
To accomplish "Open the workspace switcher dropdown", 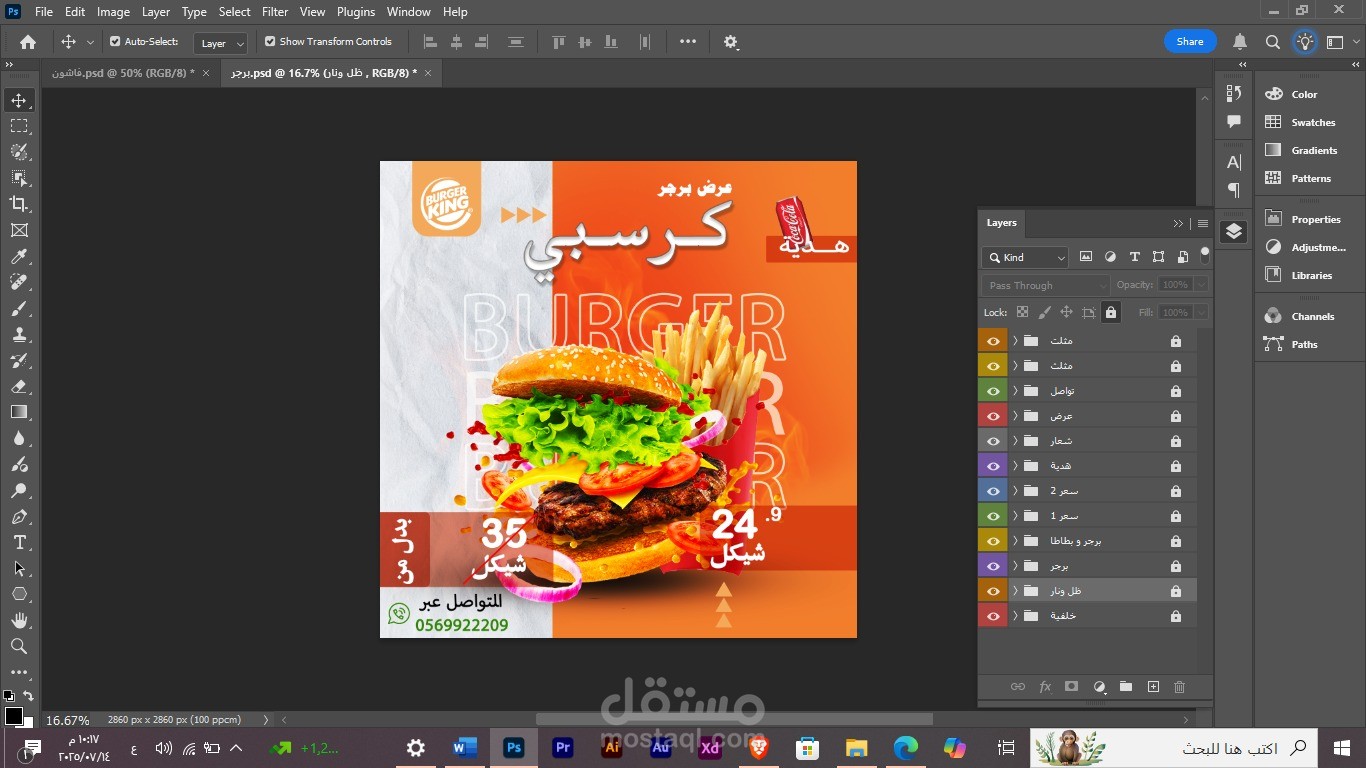I will point(1340,42).
